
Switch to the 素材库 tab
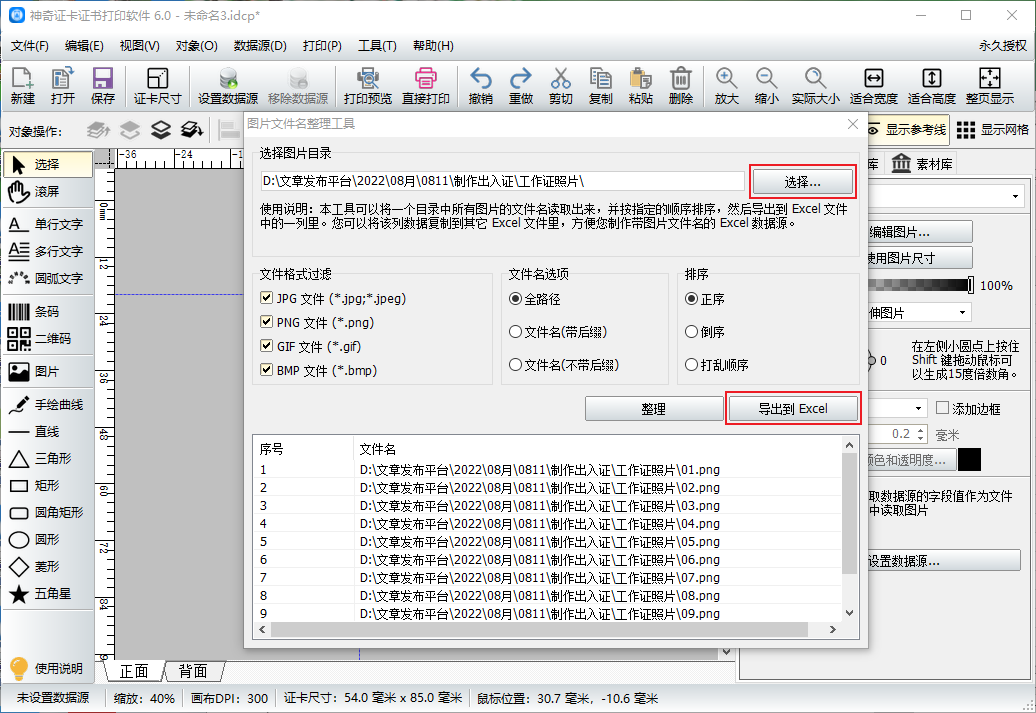922,164
